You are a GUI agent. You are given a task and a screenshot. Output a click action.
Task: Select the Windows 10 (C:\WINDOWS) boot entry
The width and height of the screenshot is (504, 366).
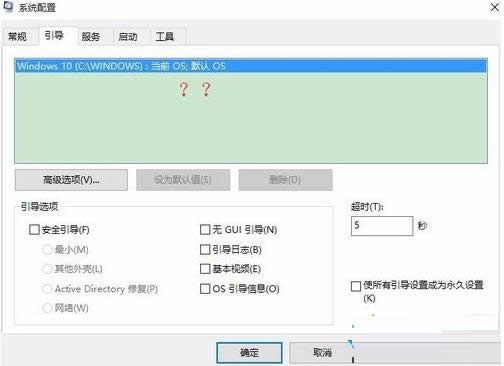pyautogui.click(x=251, y=66)
